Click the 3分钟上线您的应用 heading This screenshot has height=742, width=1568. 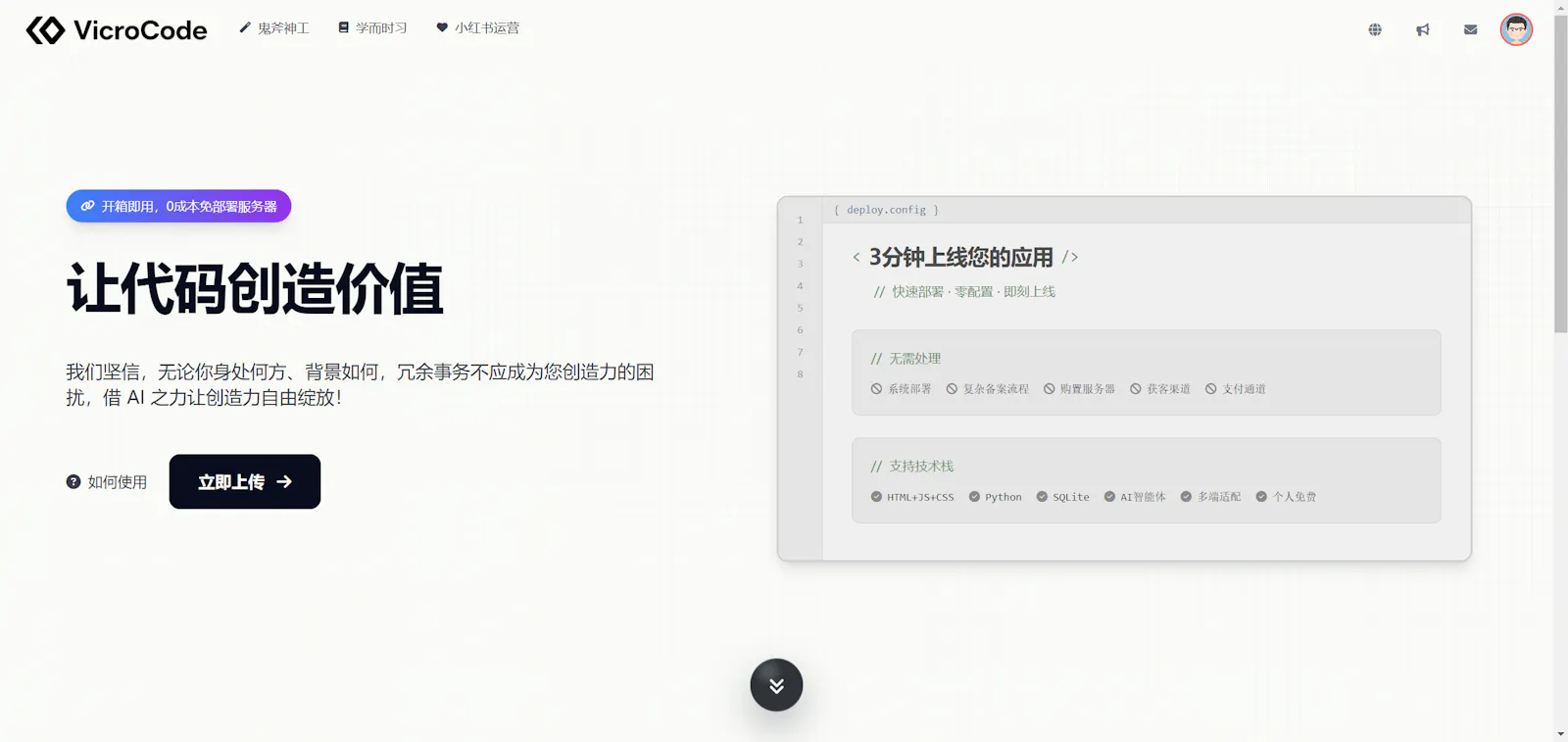[x=961, y=257]
